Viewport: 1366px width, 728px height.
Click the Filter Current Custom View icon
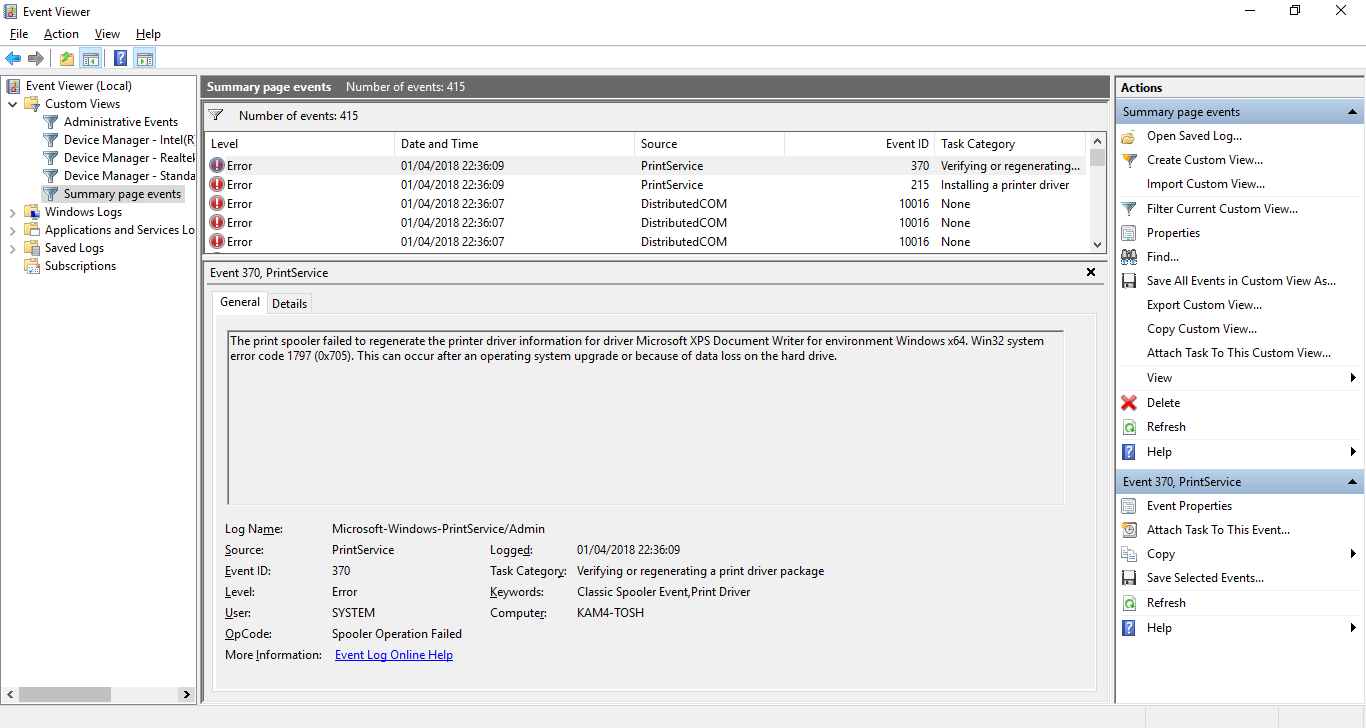(1129, 209)
